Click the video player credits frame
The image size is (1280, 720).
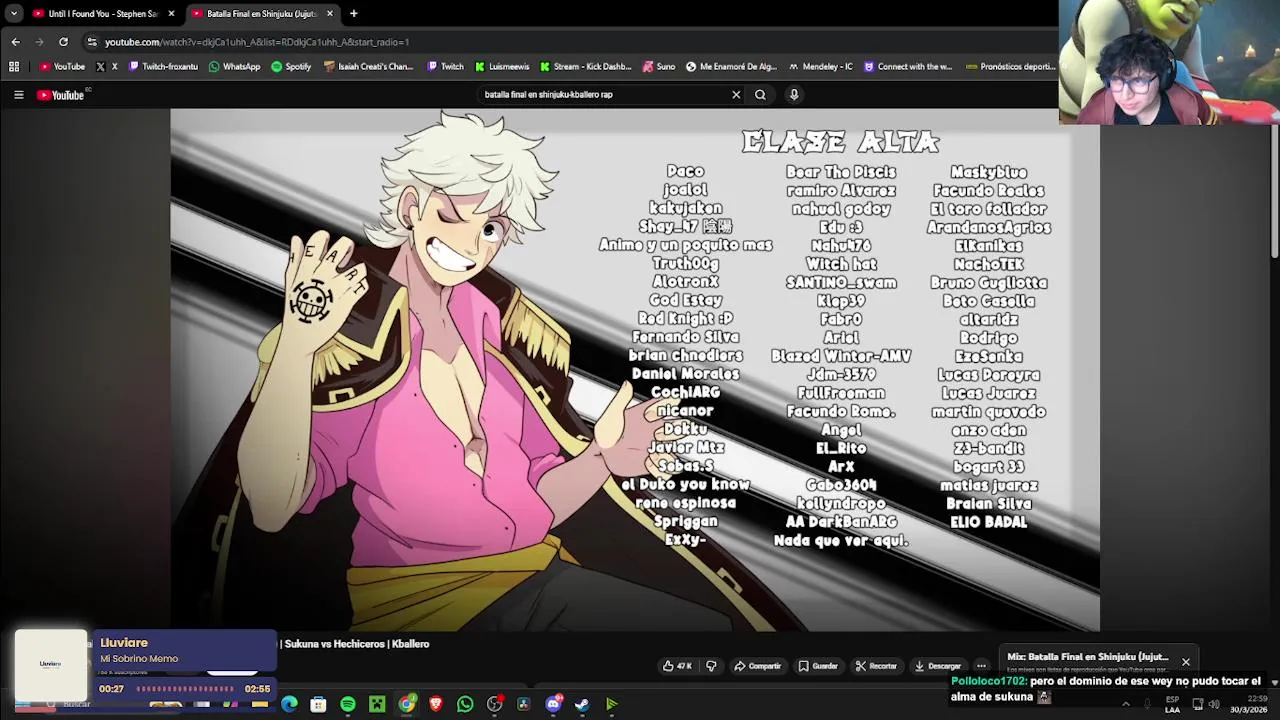coord(635,370)
